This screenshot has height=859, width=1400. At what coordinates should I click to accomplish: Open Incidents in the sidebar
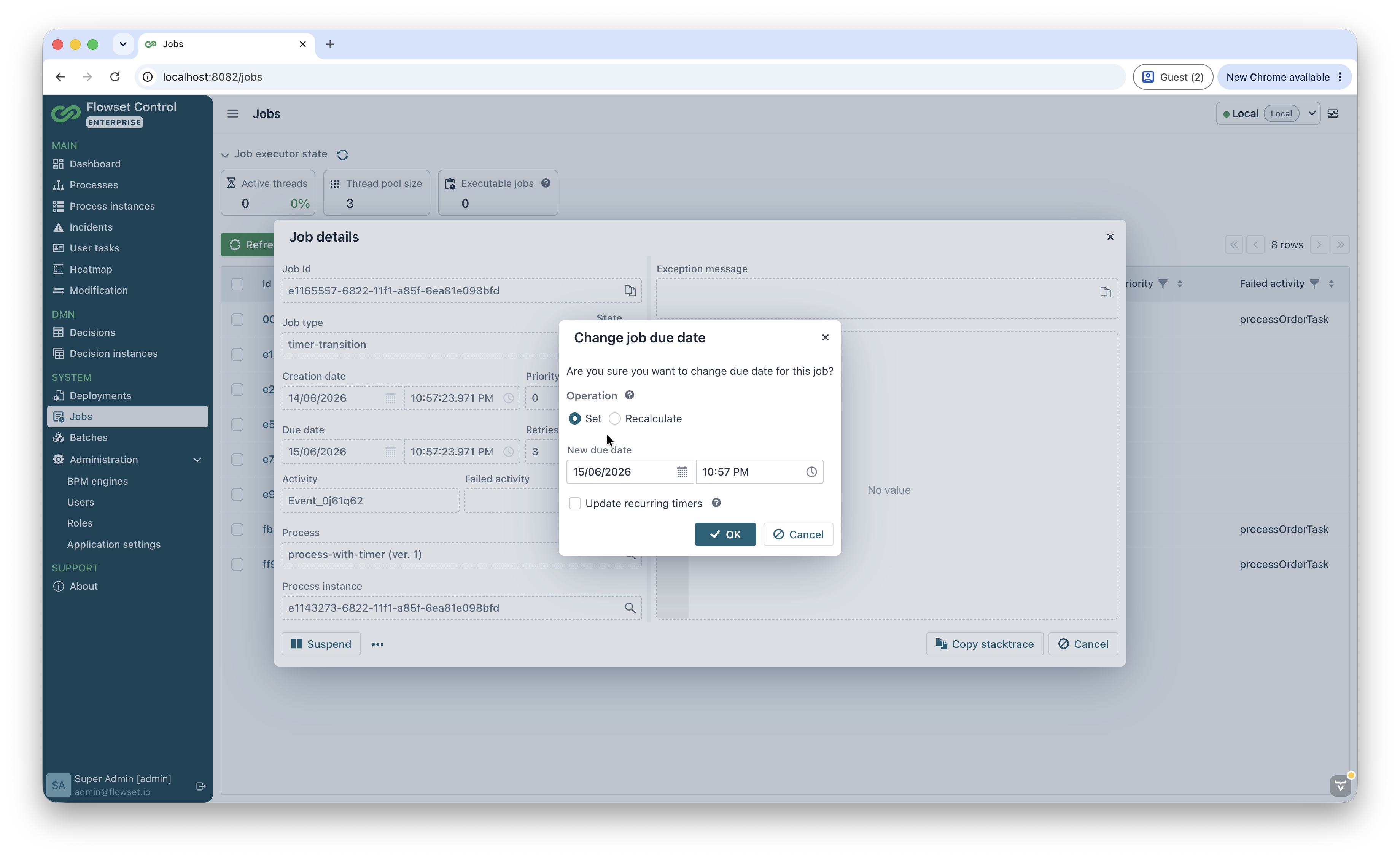tap(91, 227)
